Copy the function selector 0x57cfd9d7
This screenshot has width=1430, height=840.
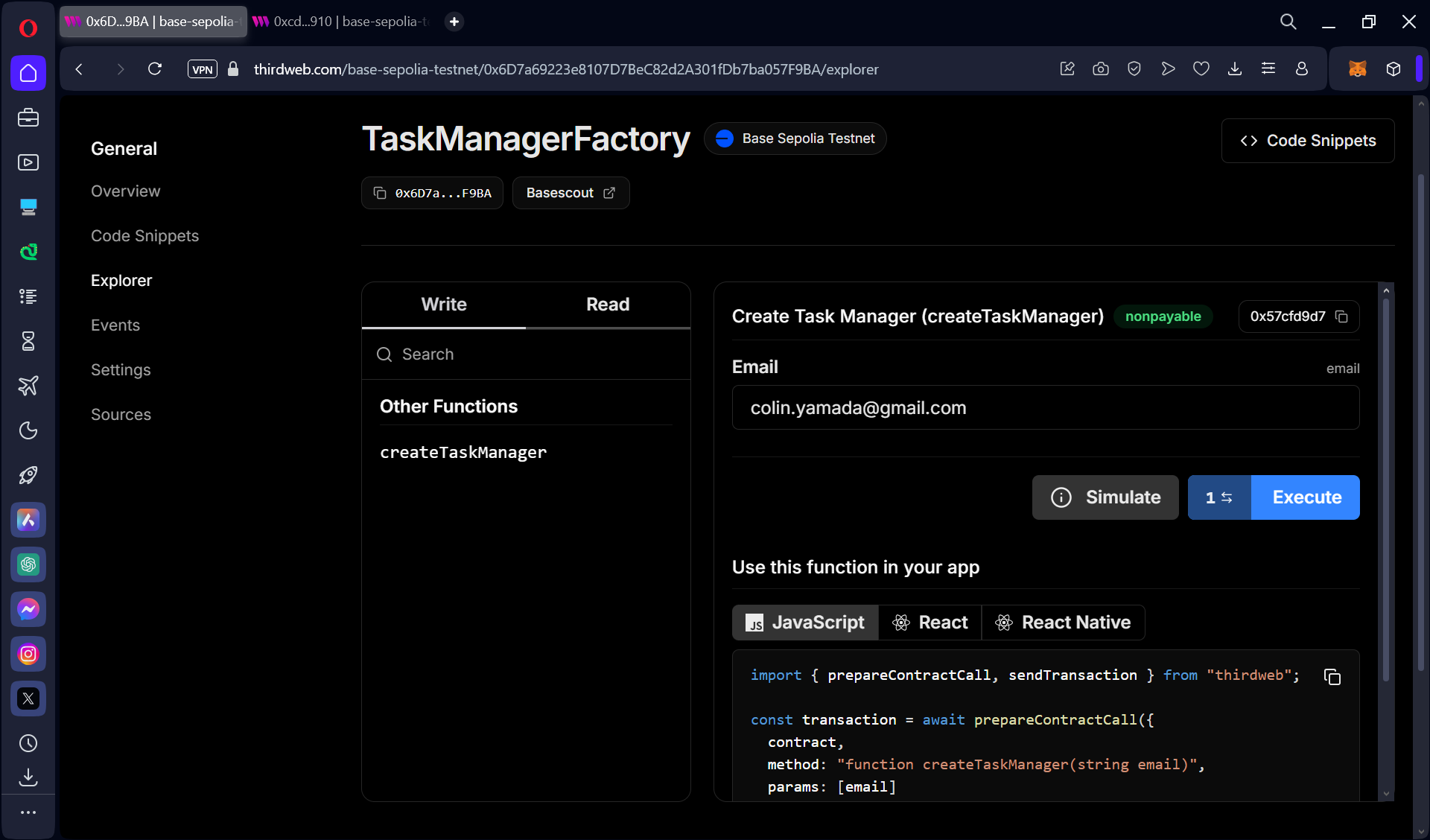(x=1341, y=316)
